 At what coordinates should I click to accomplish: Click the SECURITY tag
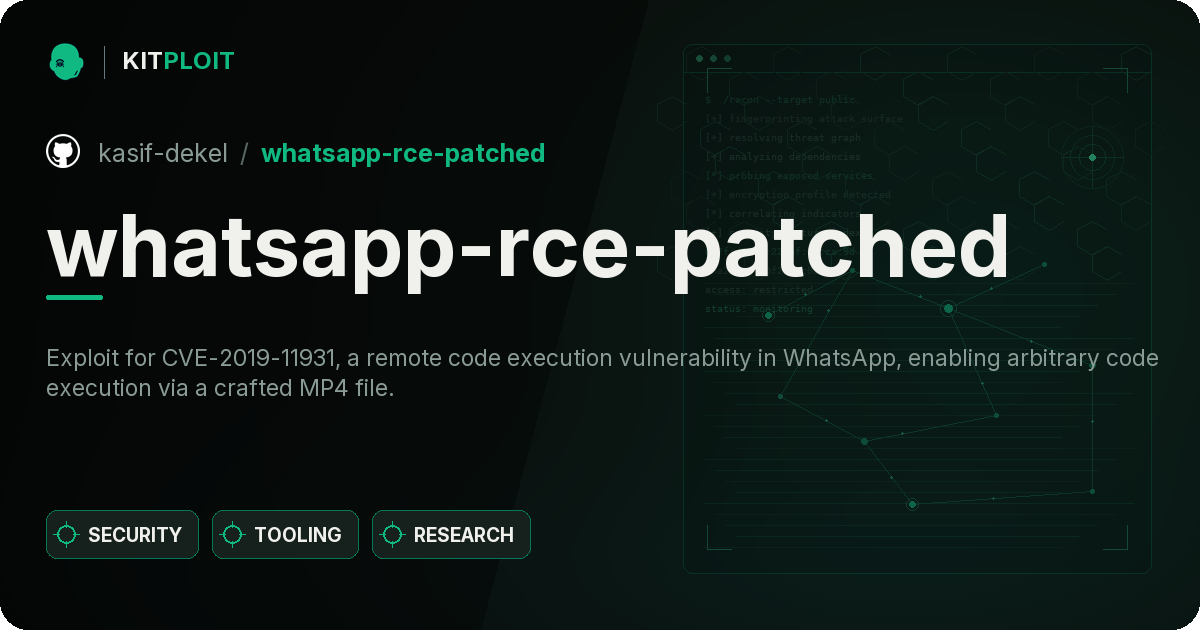click(122, 534)
